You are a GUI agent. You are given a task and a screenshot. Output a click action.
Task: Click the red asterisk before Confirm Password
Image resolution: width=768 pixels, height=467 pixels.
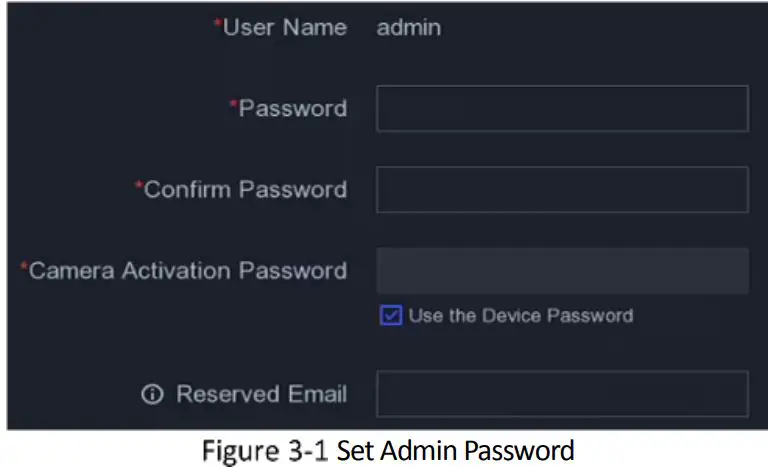pyautogui.click(x=139, y=186)
